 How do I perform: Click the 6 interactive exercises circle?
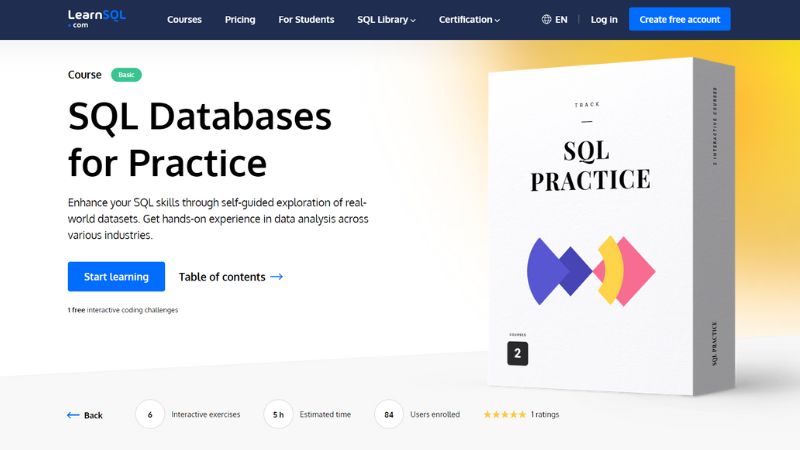pyautogui.click(x=150, y=415)
